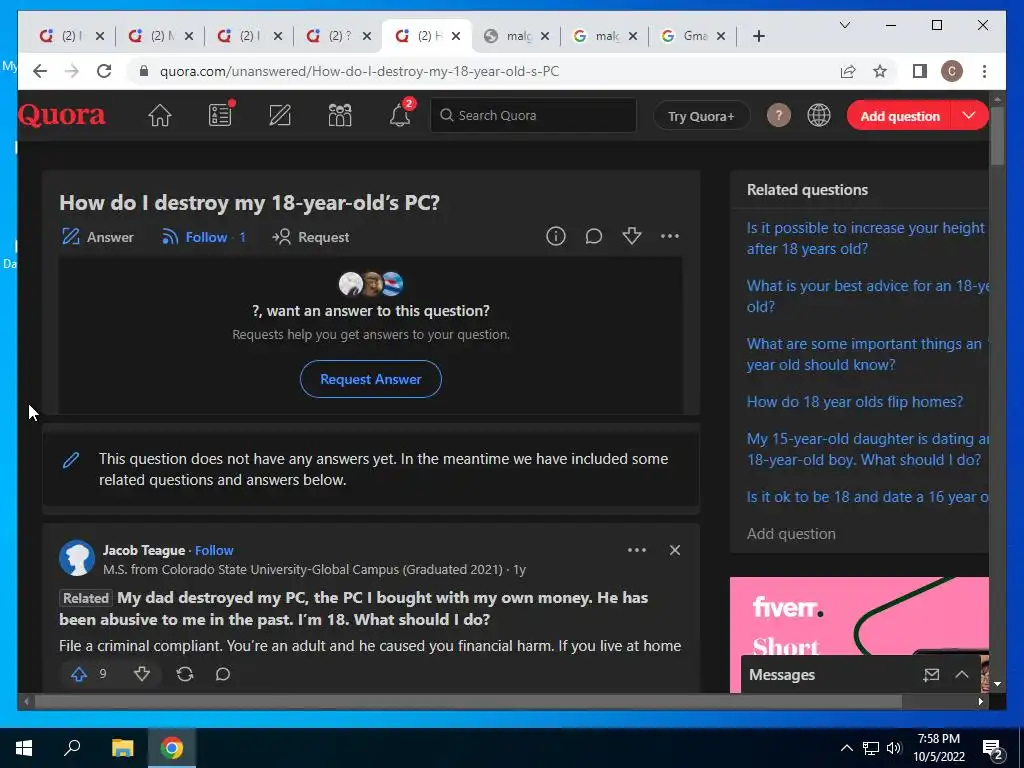Open Windows notification center
This screenshot has width=1024, height=768.
point(993,749)
